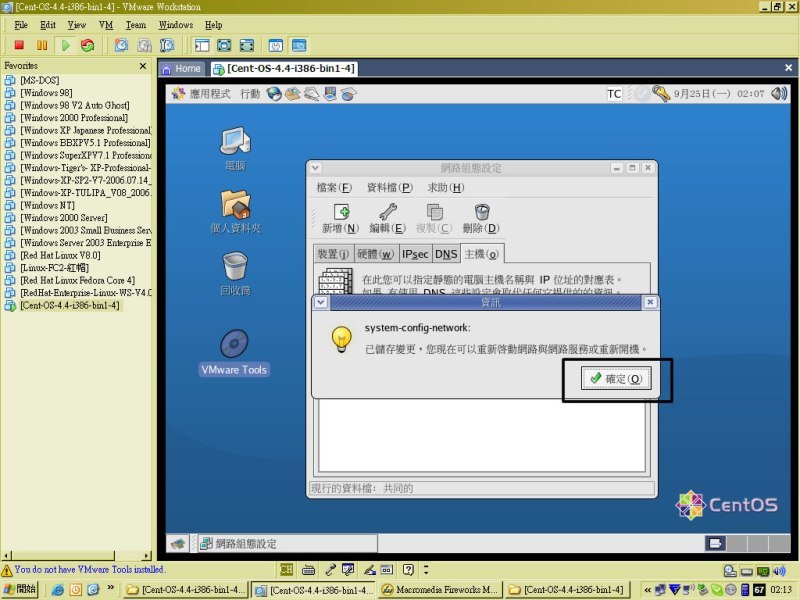Click the red Power Off toolbar button
This screenshot has width=800, height=600.
pos(19,45)
